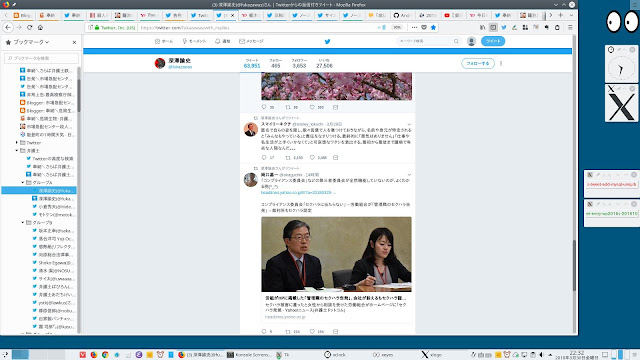
Task: Save page to Pocket icon
Action: (424, 27)
